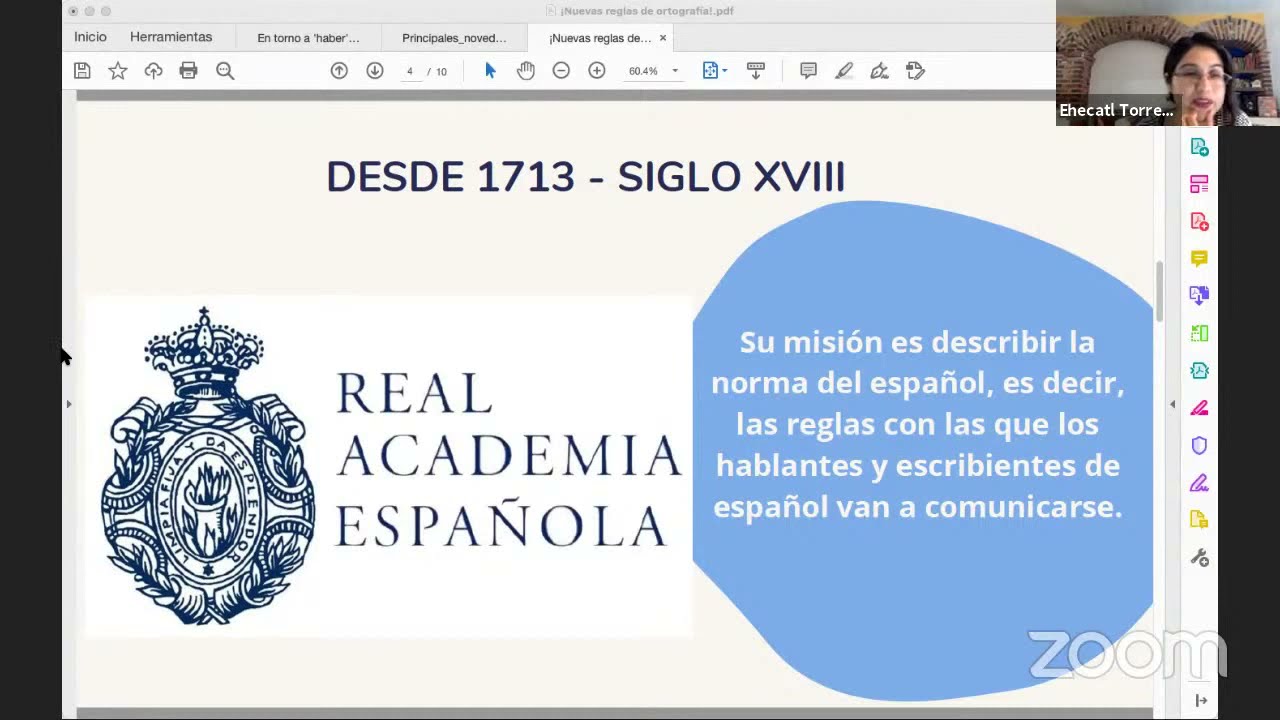Print the document with the printer icon
Screen dimensions: 1280x720
point(188,71)
